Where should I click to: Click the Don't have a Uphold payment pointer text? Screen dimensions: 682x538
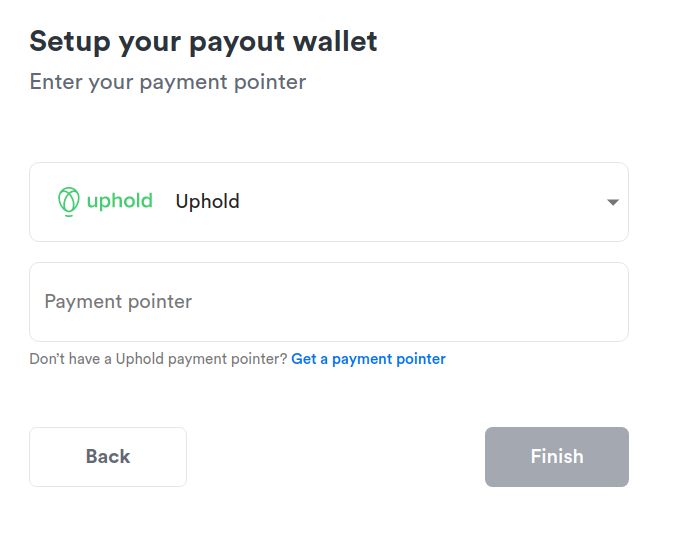click(158, 359)
